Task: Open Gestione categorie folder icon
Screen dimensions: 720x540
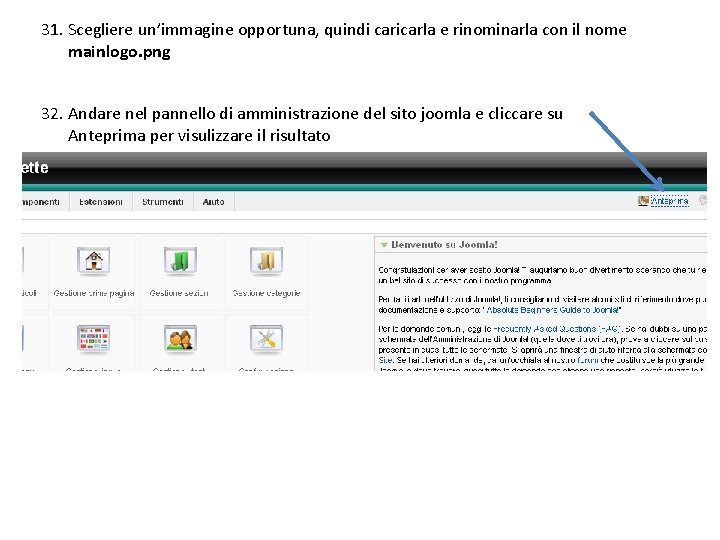Action: coord(266,261)
